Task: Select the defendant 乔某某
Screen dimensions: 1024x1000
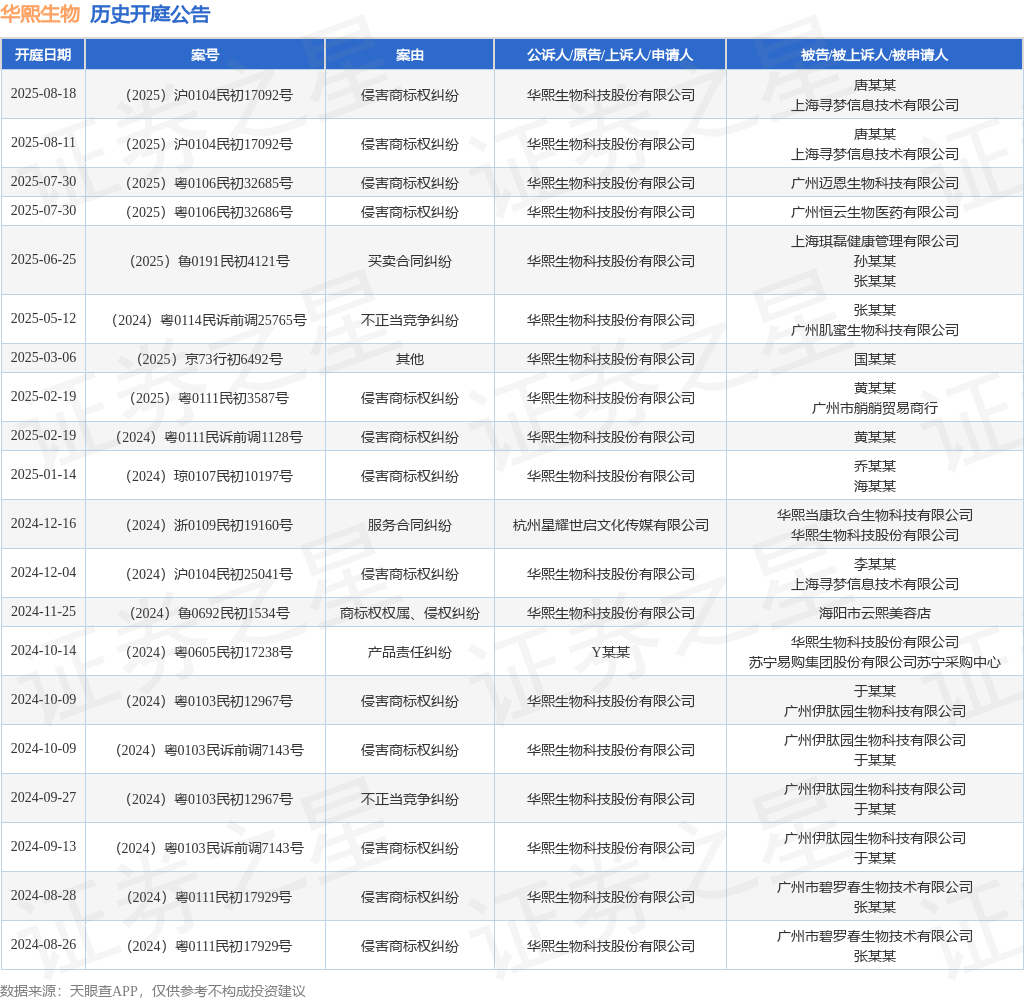Action: tap(874, 466)
